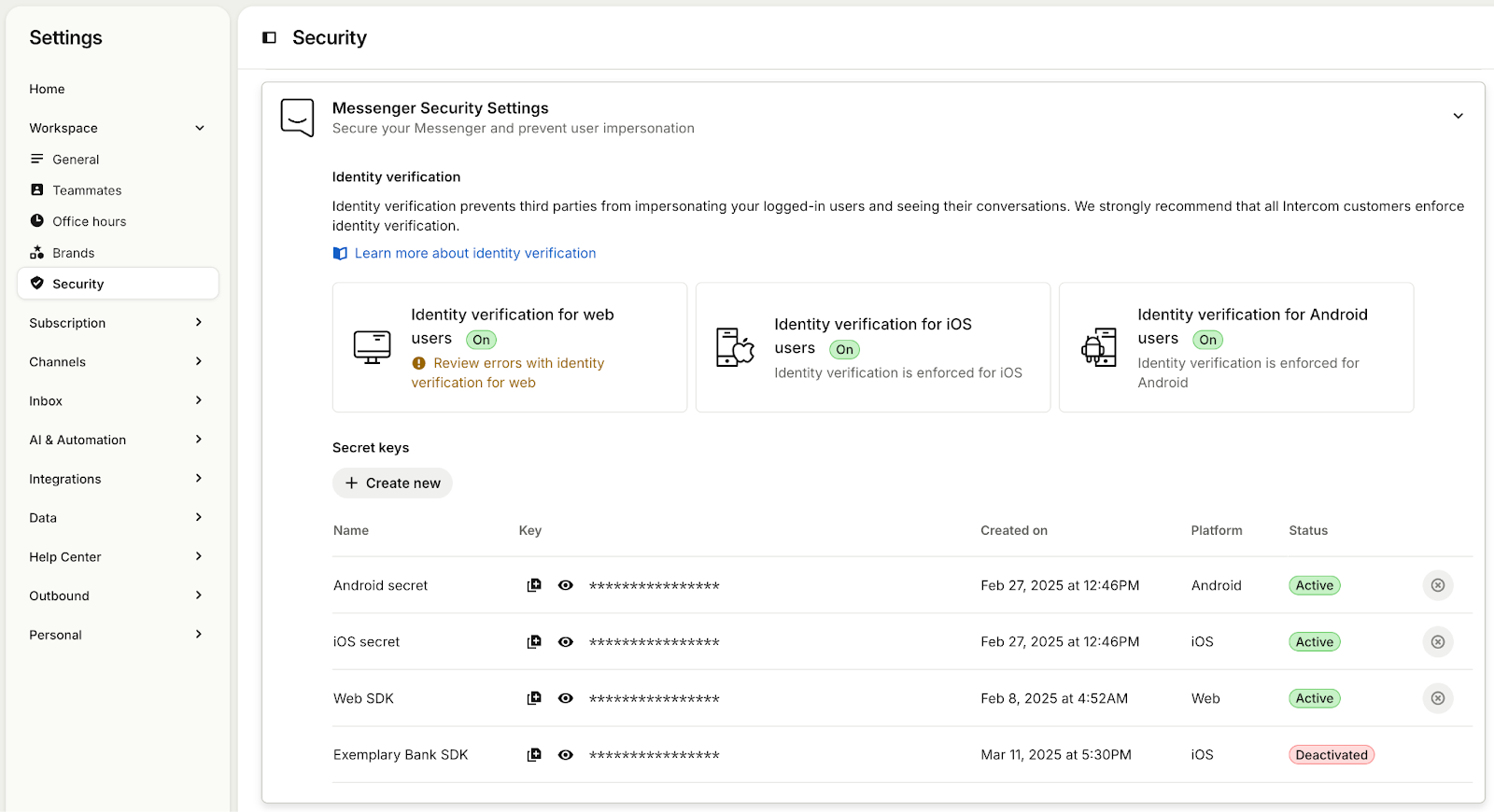Reveal the Android secret key value

click(x=565, y=585)
